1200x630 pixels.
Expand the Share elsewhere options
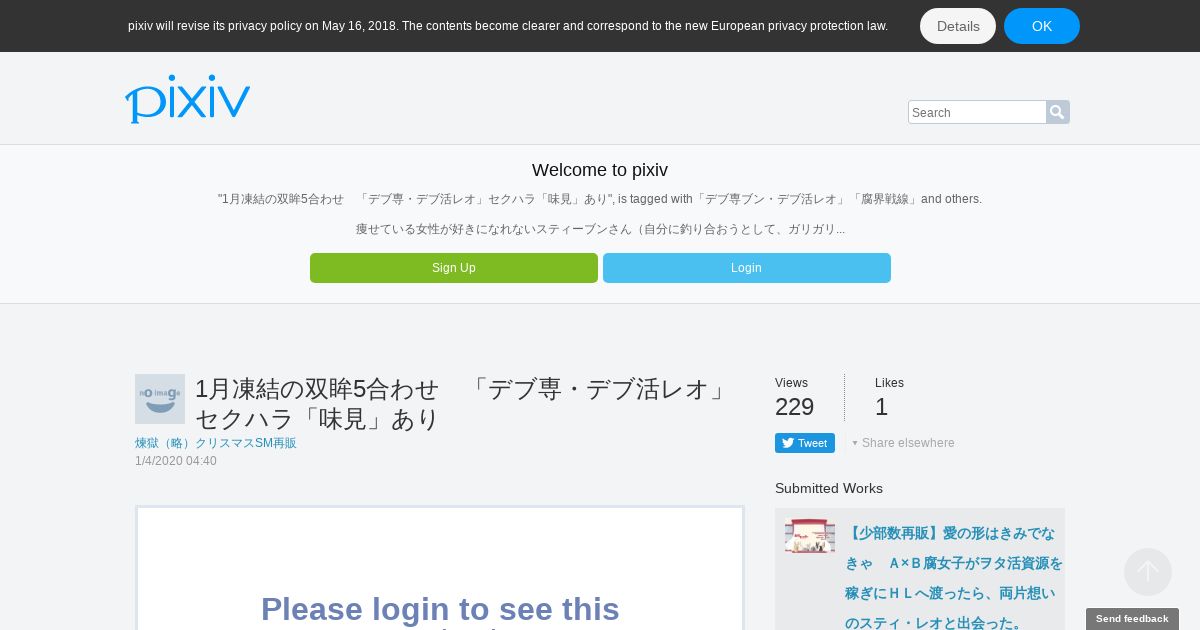coord(903,443)
